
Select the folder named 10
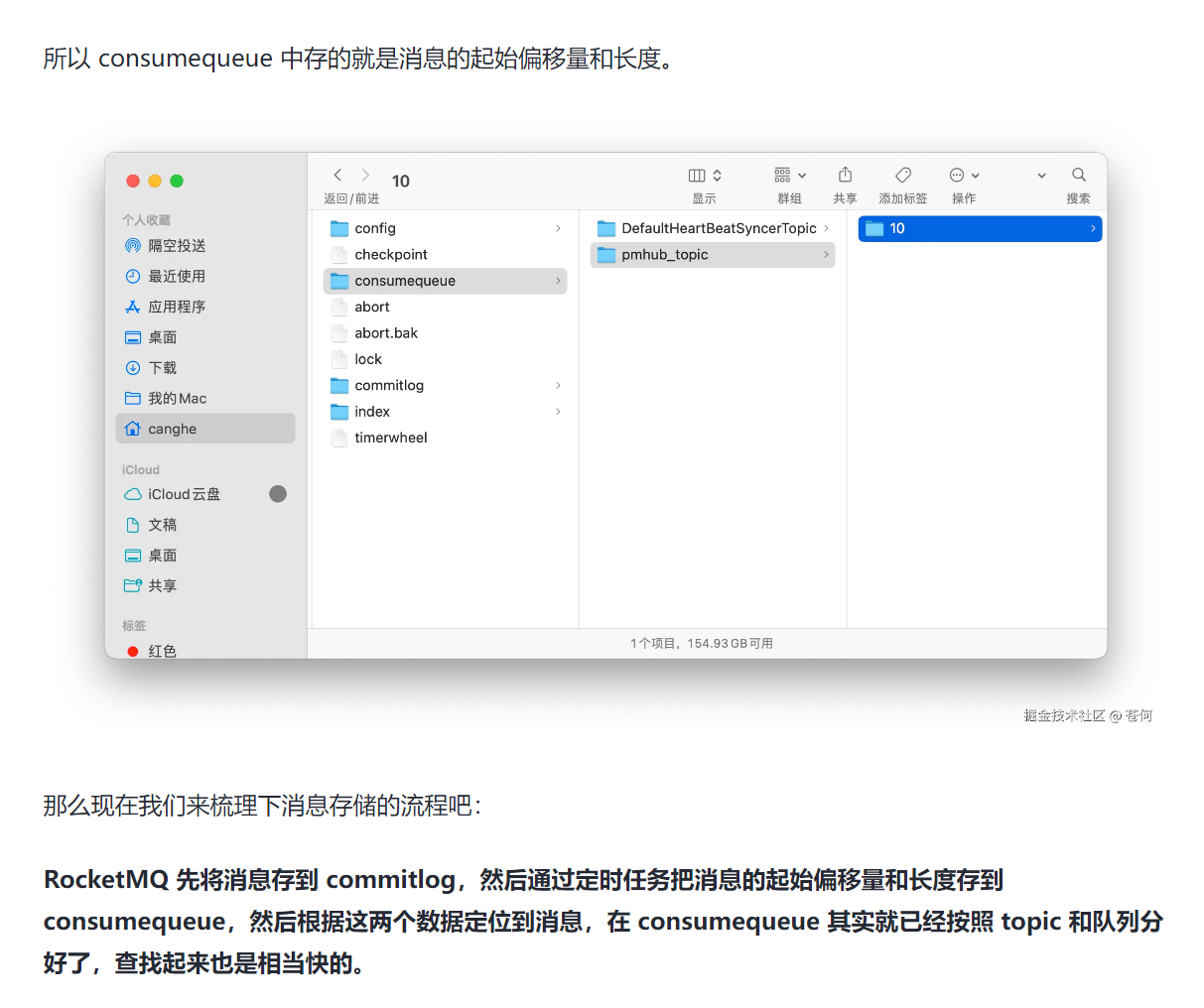pos(980,228)
